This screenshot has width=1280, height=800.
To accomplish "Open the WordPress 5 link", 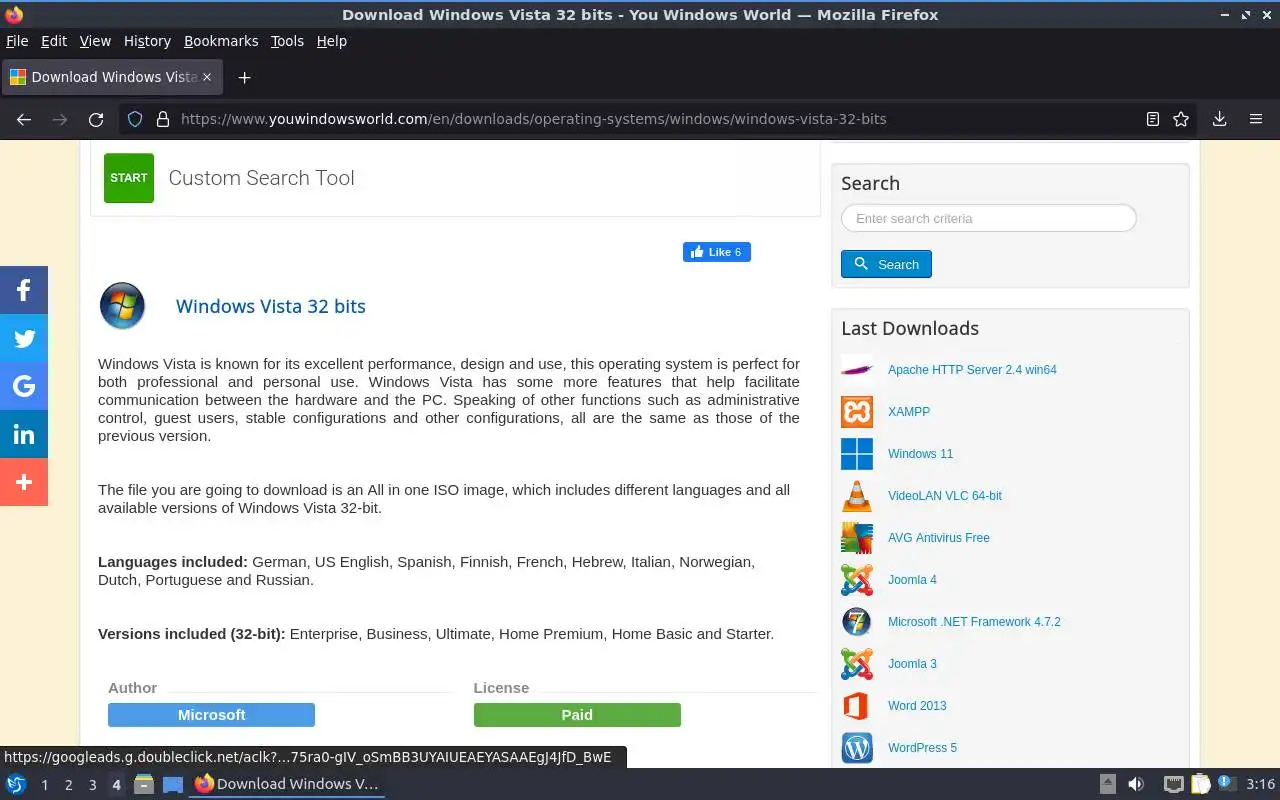I will [x=922, y=748].
